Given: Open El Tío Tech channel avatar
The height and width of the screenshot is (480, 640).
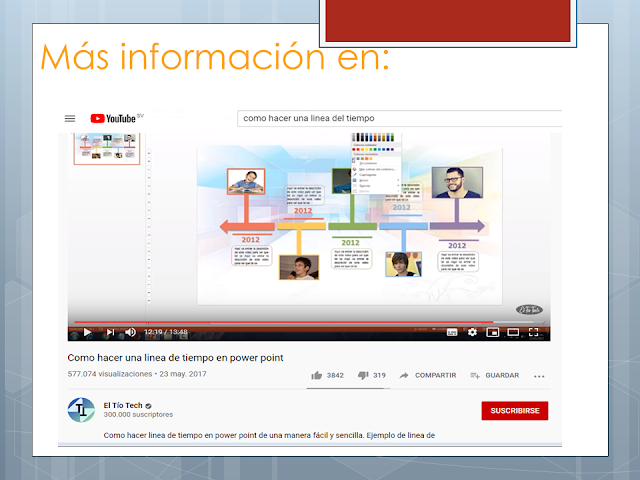Looking at the screenshot, I should 81,410.
